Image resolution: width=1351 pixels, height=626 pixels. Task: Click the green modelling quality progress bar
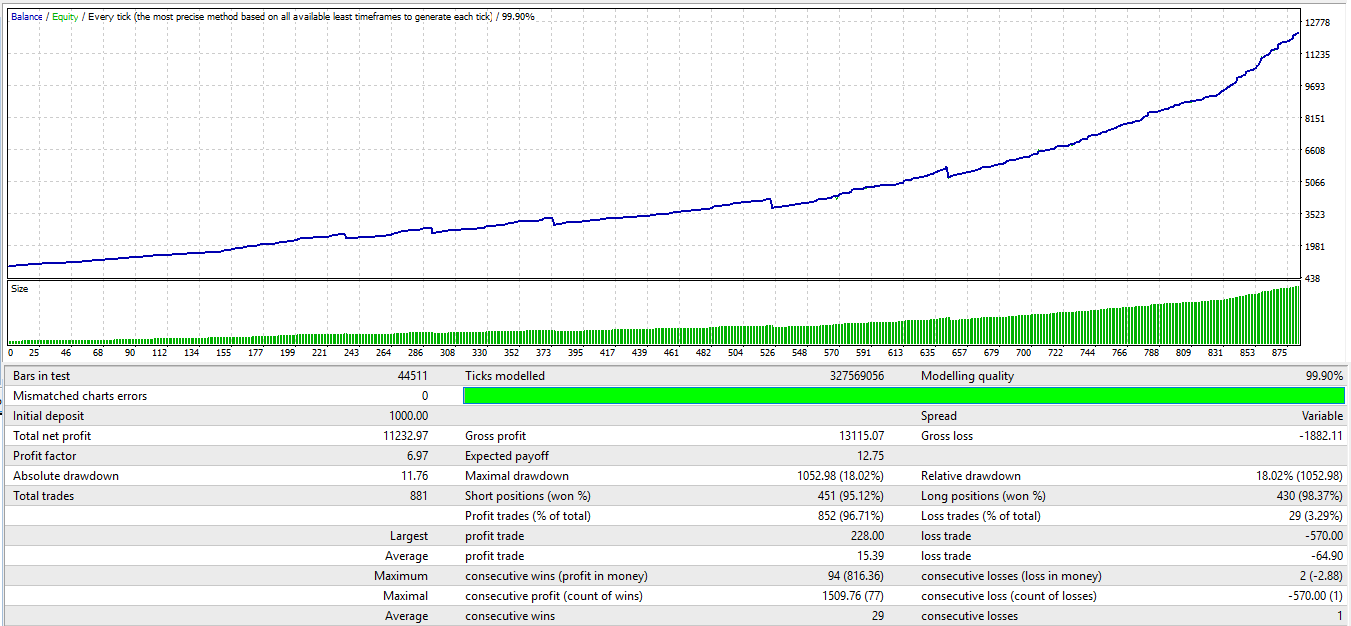coord(904,396)
